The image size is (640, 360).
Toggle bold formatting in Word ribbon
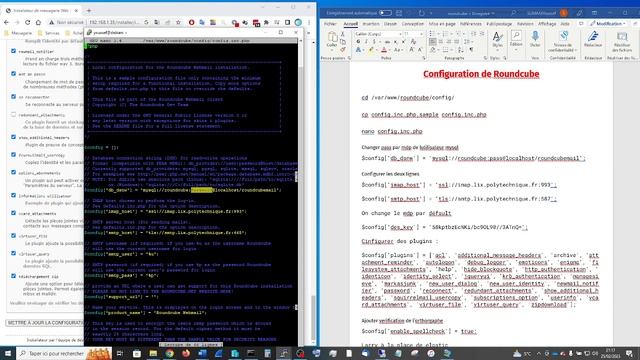pos(358,42)
